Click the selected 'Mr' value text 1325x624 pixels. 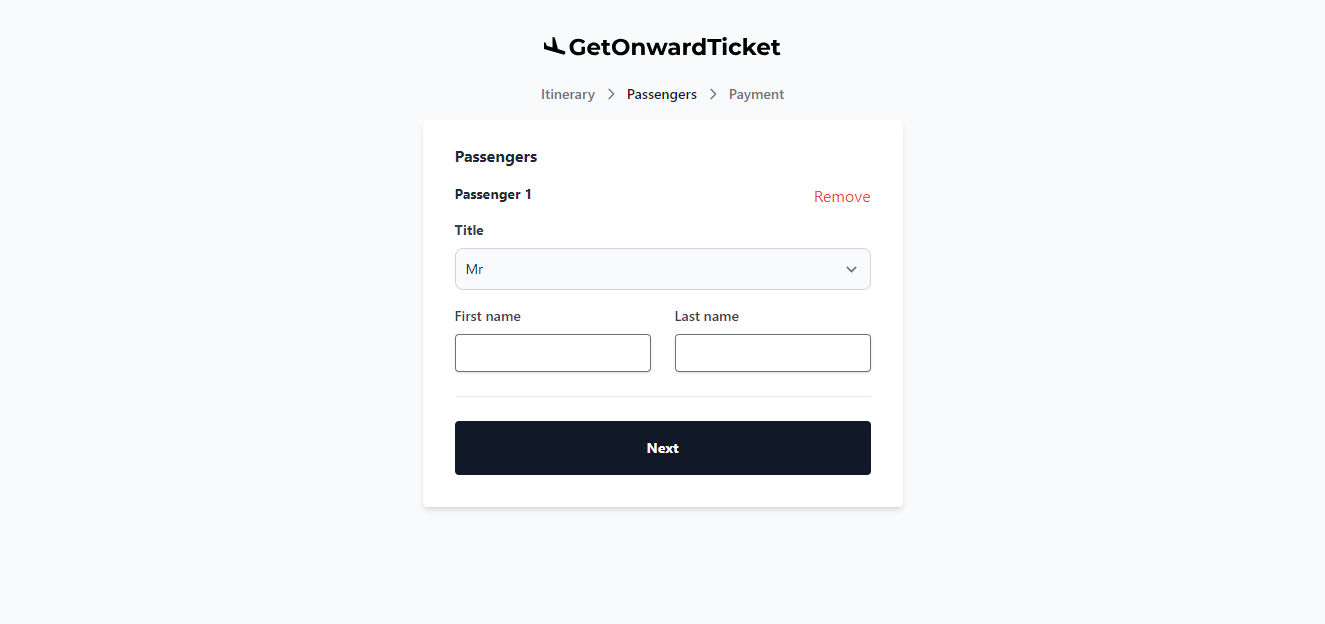[x=475, y=269]
